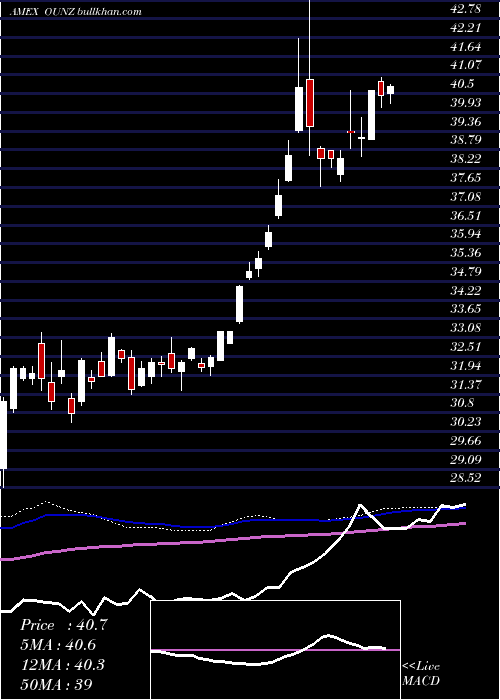Click the 29.66 price axis label

tap(466, 440)
